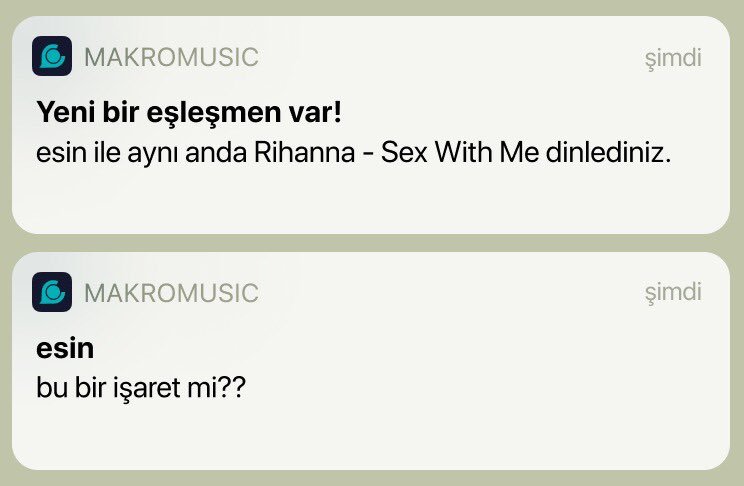The image size is (744, 486).
Task: Tap the Makromusic icon in the new match notification
Action: point(52,57)
